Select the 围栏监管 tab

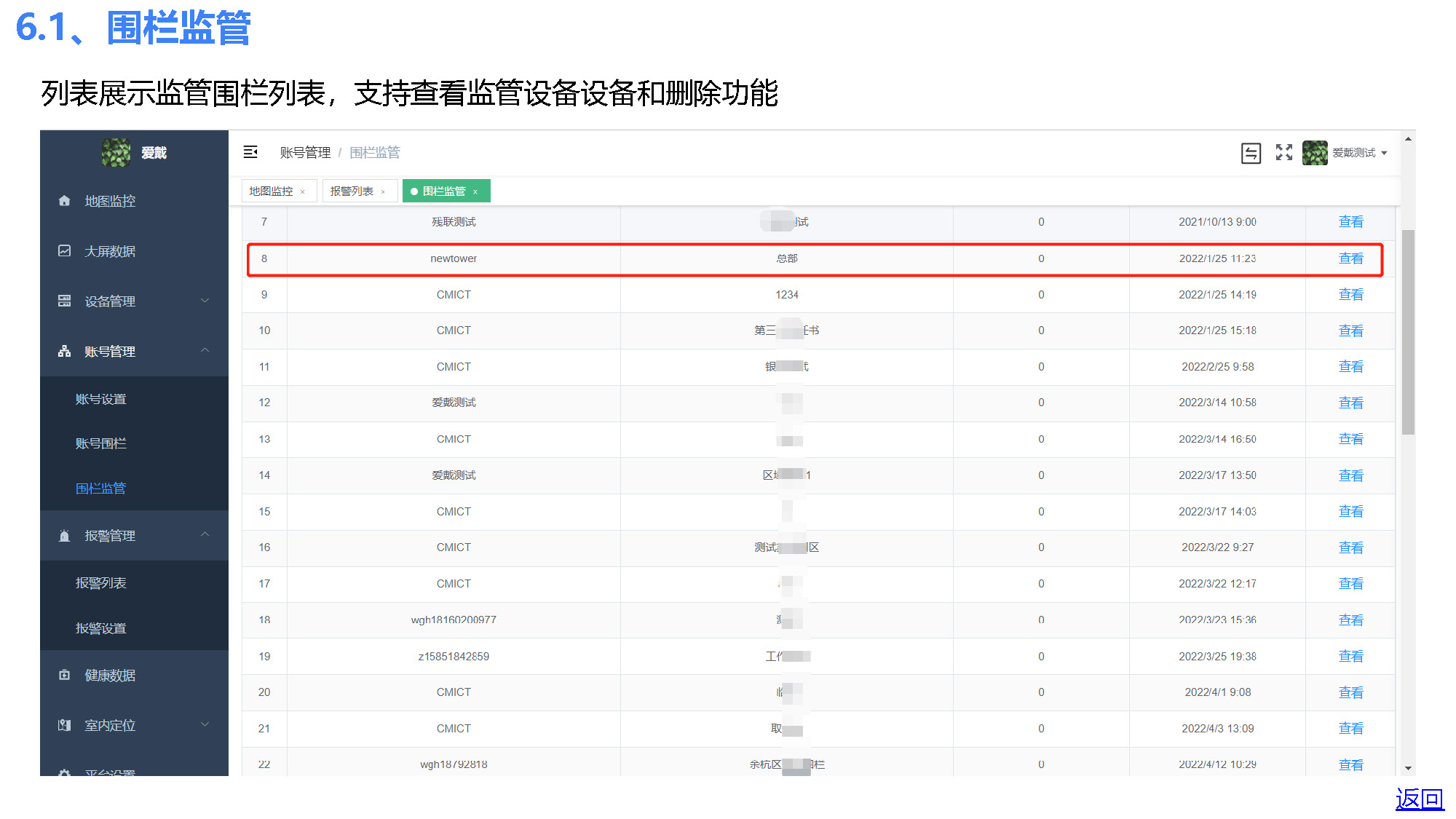[x=446, y=191]
